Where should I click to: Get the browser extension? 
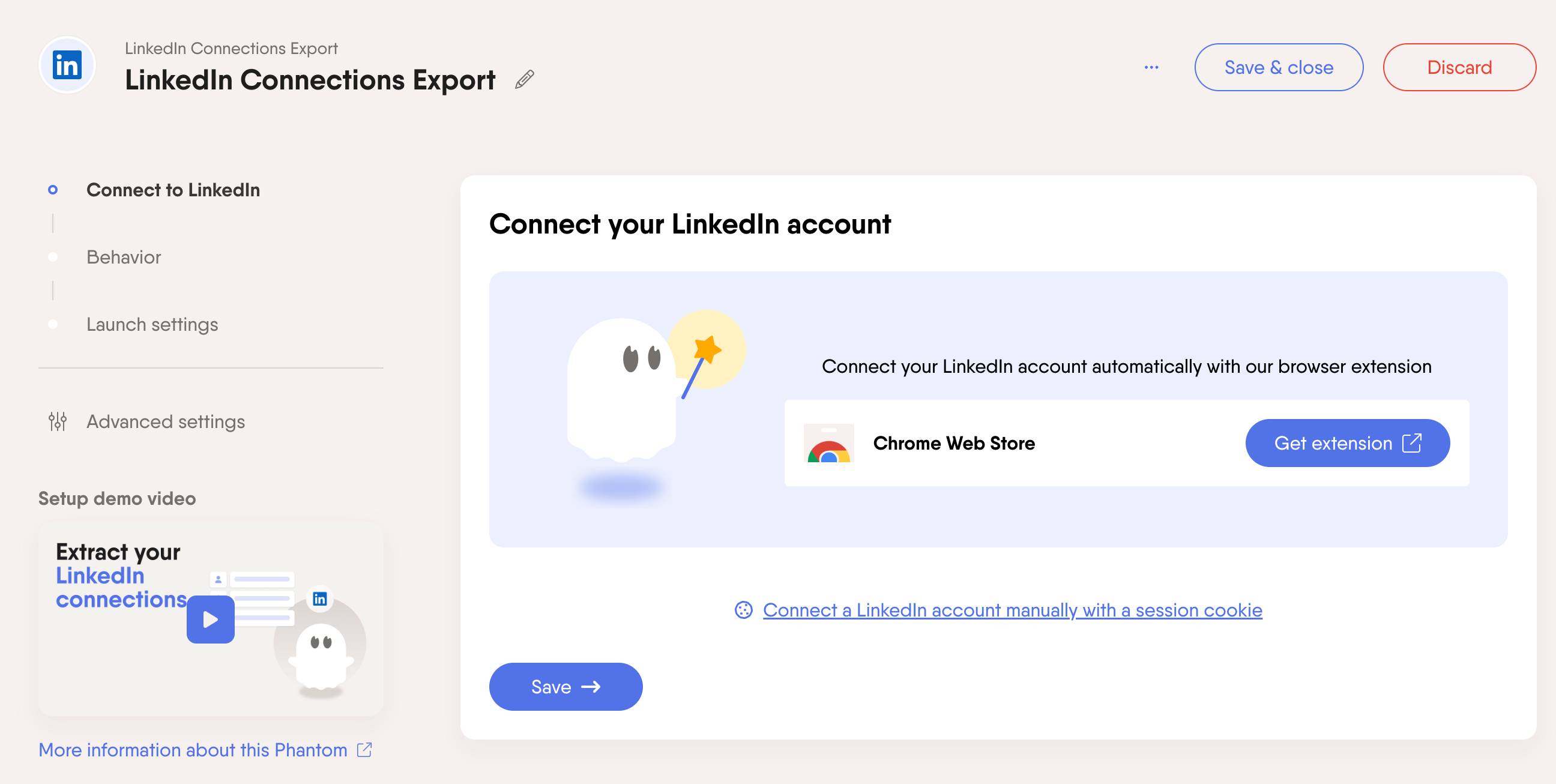point(1347,443)
